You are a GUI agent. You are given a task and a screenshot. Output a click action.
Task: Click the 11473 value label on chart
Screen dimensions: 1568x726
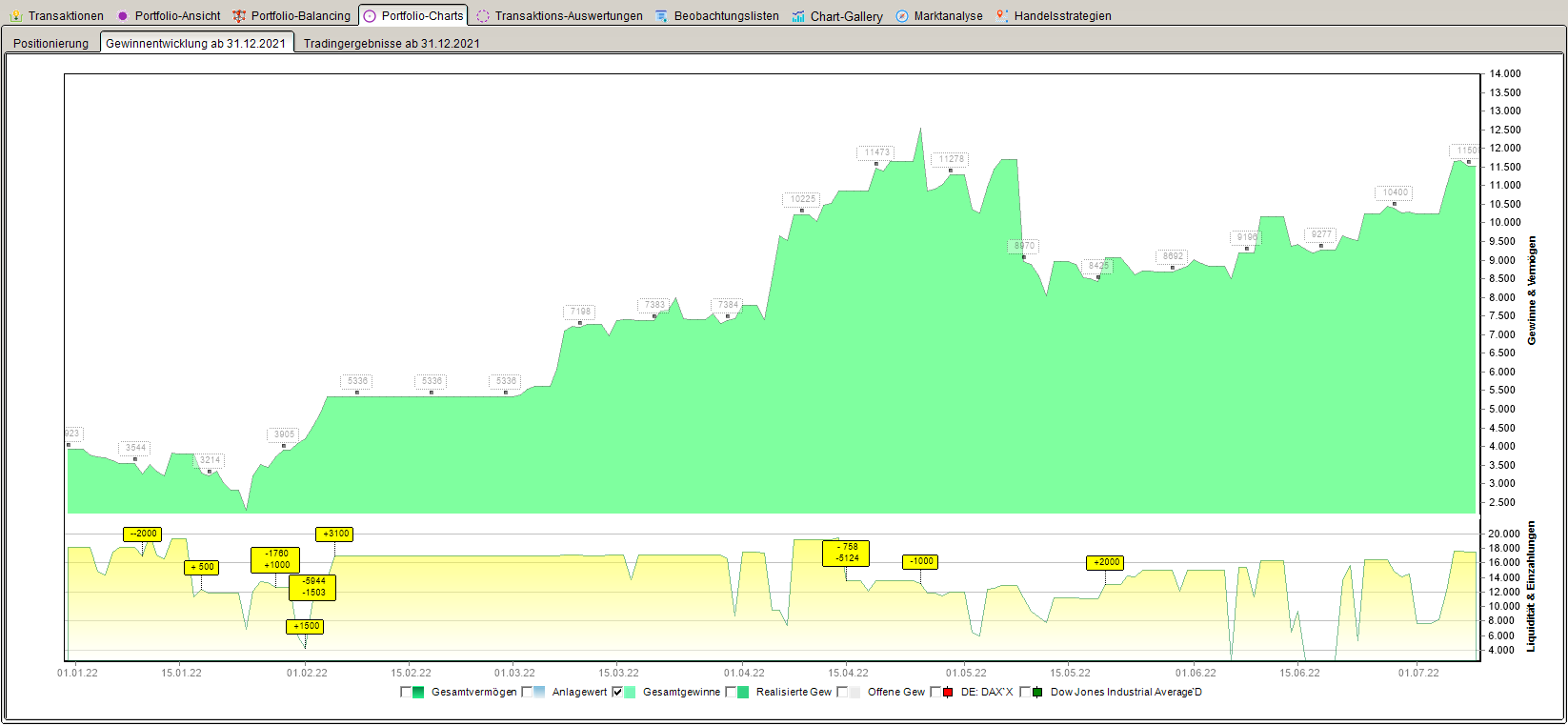pyautogui.click(x=876, y=152)
